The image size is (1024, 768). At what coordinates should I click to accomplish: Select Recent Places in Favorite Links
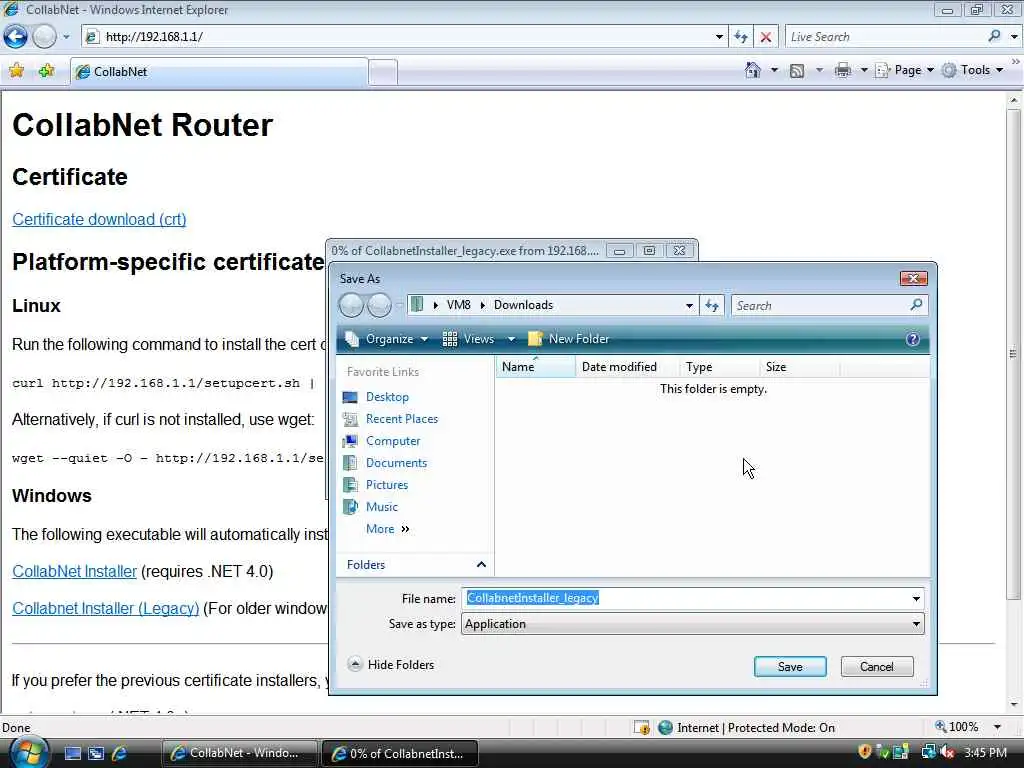pyautogui.click(x=402, y=419)
